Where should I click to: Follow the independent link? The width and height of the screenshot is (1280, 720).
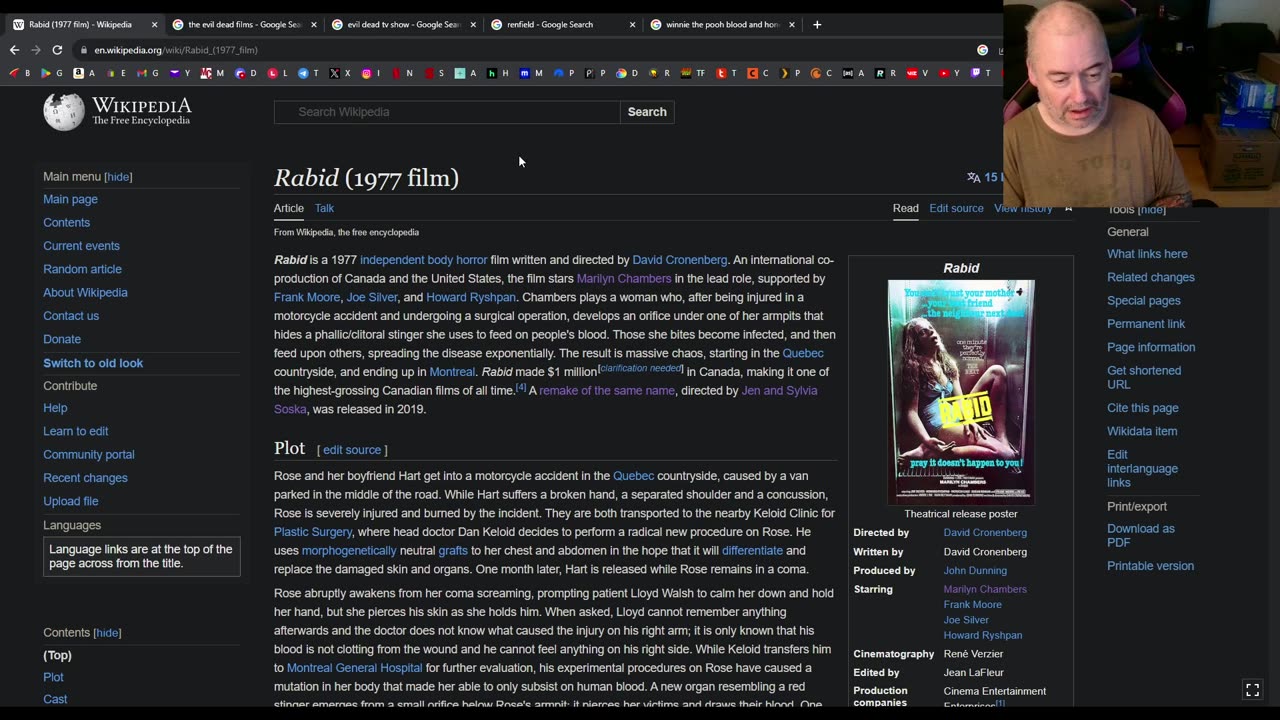coord(392,260)
